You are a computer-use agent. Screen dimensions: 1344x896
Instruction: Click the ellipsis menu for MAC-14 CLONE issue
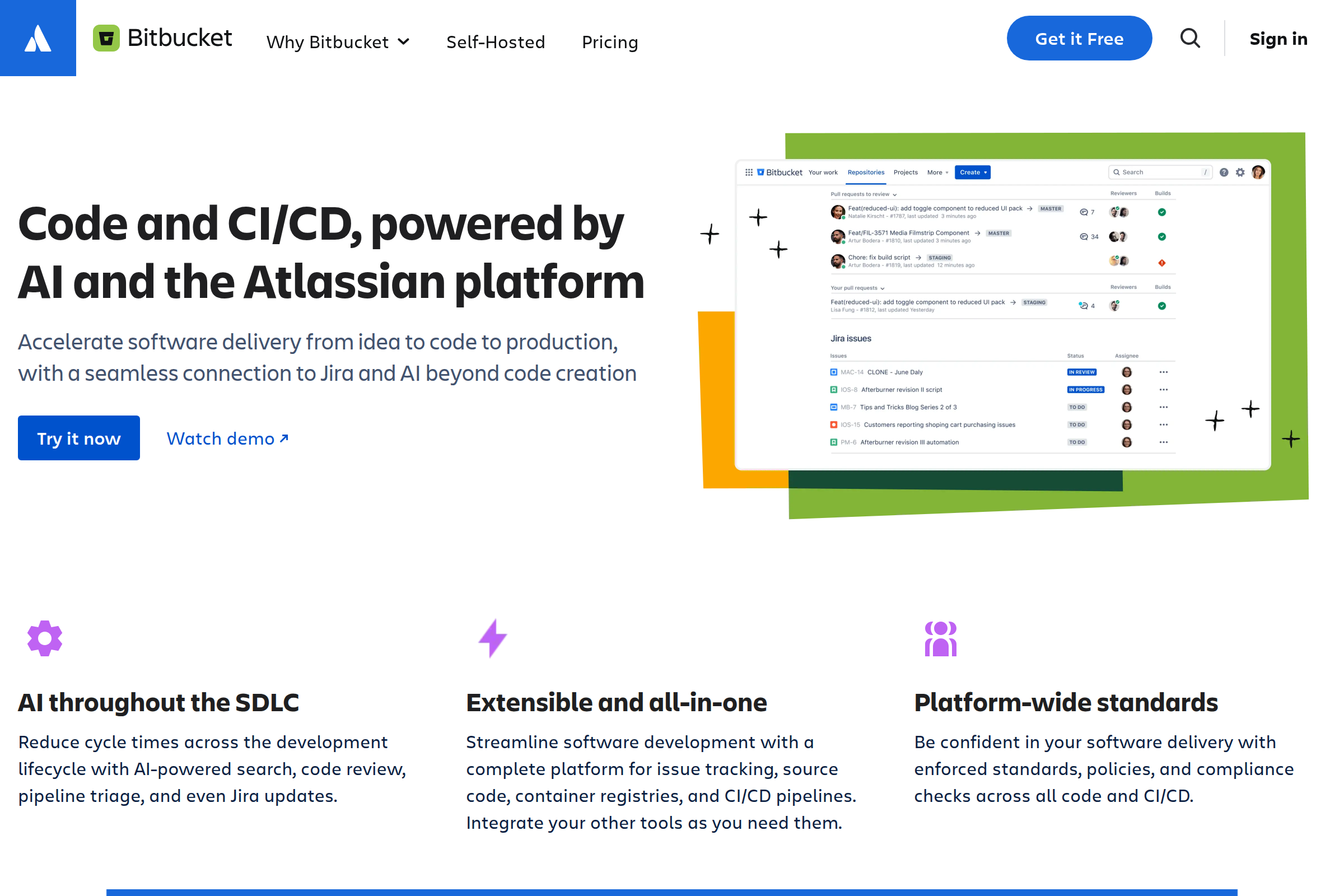[x=1164, y=372]
